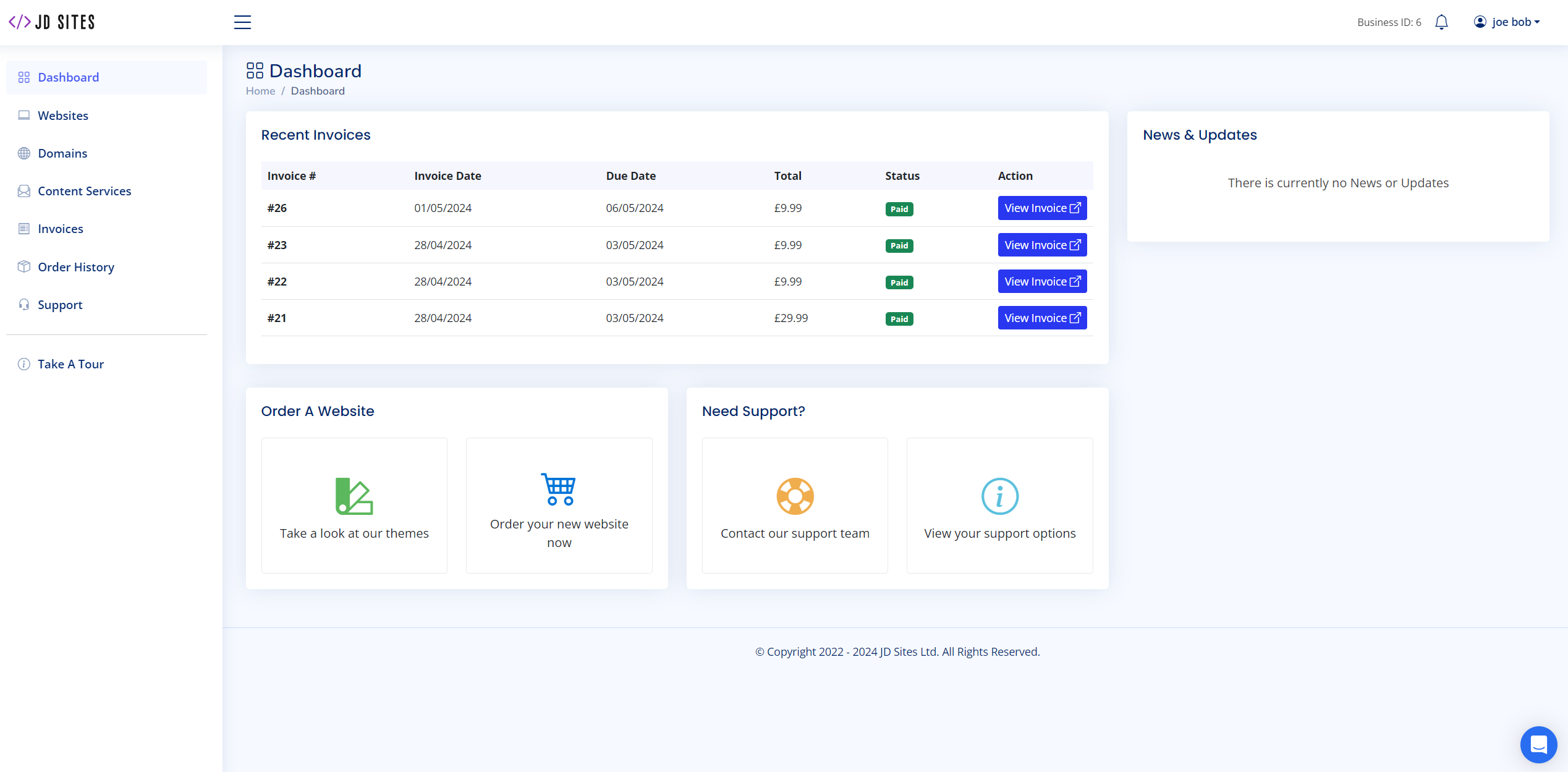
Task: Click invoice number #26
Action: click(277, 208)
